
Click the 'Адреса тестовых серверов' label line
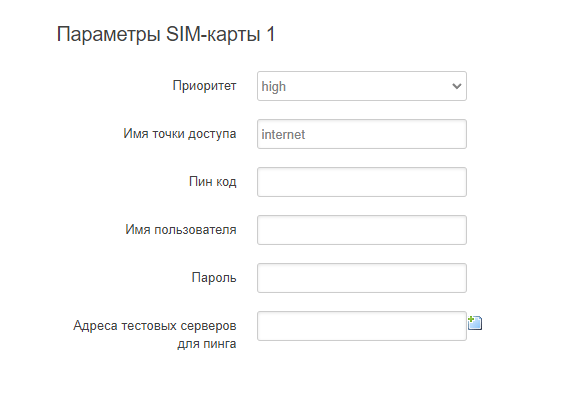[x=155, y=326]
